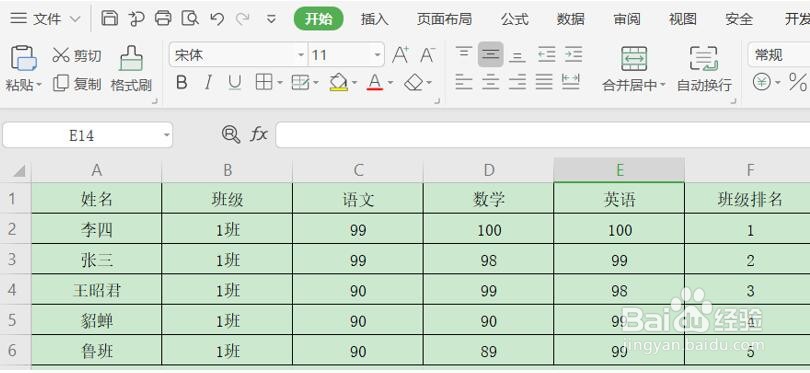This screenshot has width=810, height=373.
Task: Switch to the 安全 tab
Action: [739, 19]
